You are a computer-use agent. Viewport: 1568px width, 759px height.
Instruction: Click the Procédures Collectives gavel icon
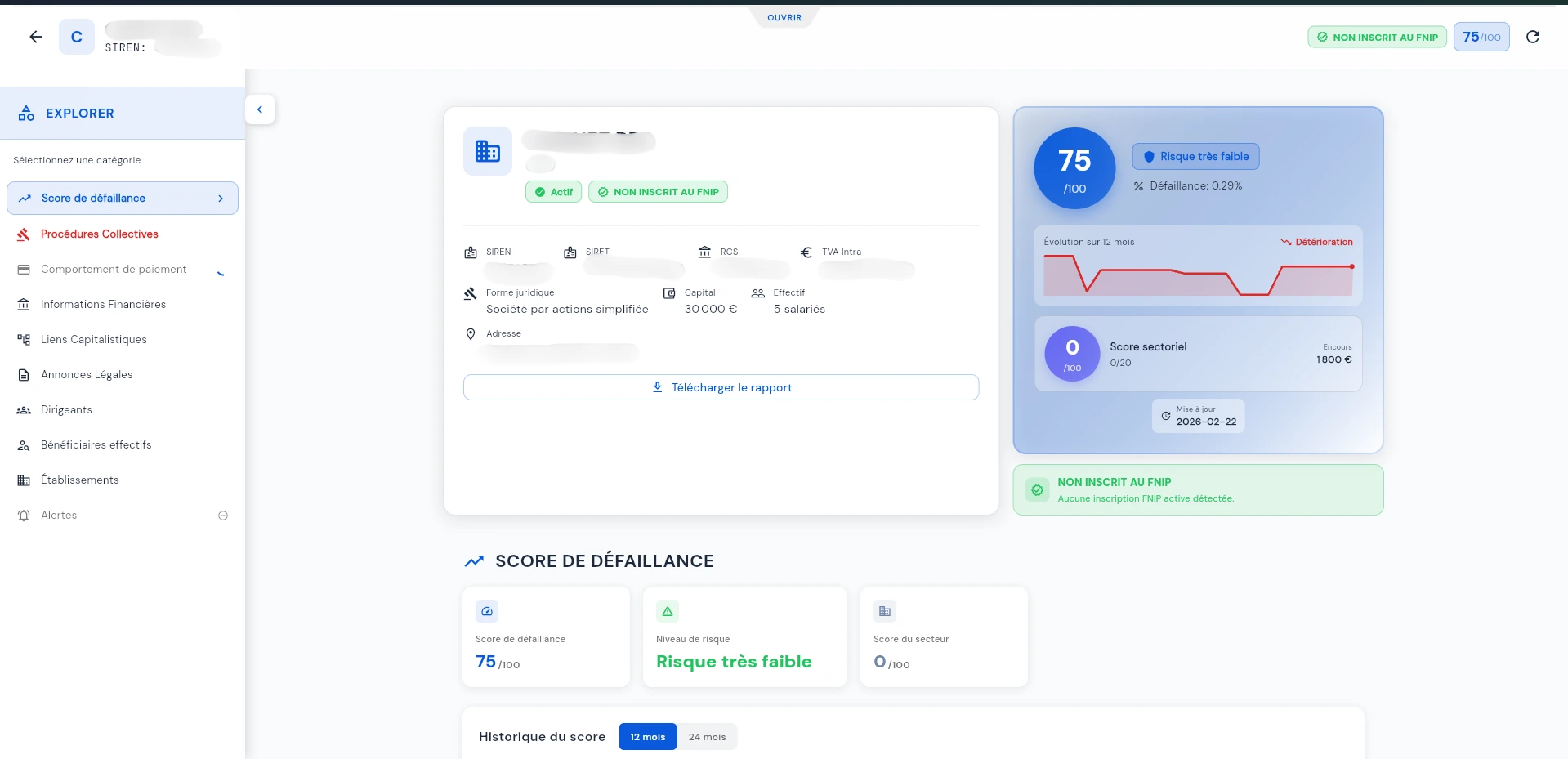(x=24, y=234)
